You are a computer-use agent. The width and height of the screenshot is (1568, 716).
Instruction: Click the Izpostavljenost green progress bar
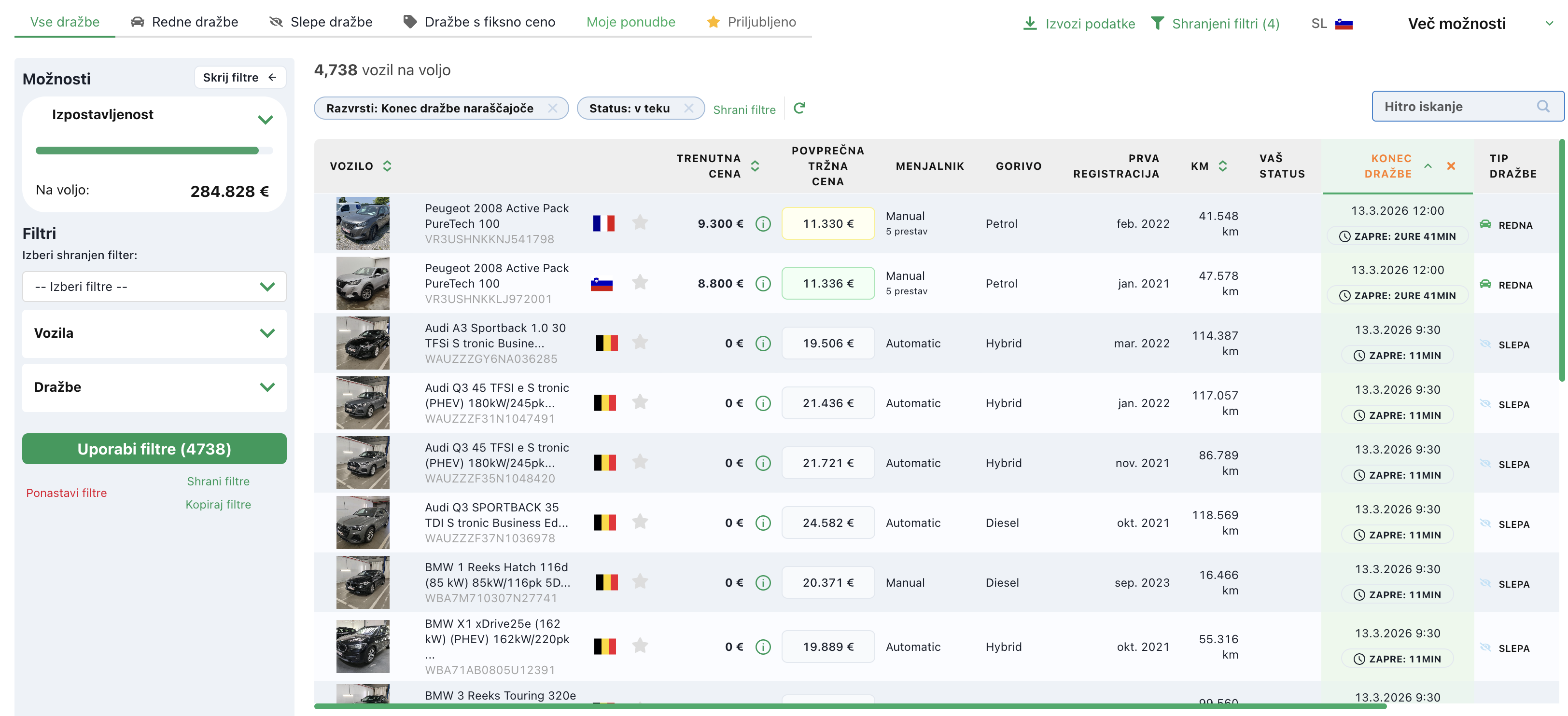147,150
